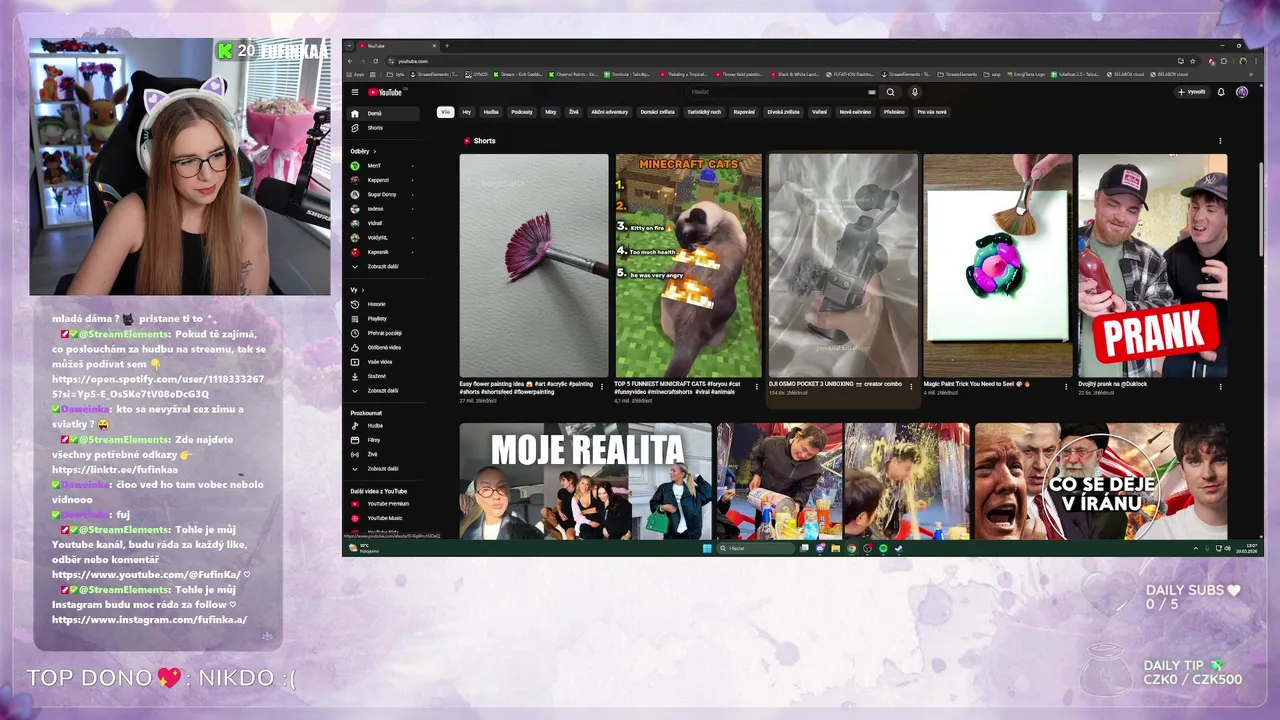Open the Chrome three-dot menu
The image size is (1280, 720).
(1255, 61)
